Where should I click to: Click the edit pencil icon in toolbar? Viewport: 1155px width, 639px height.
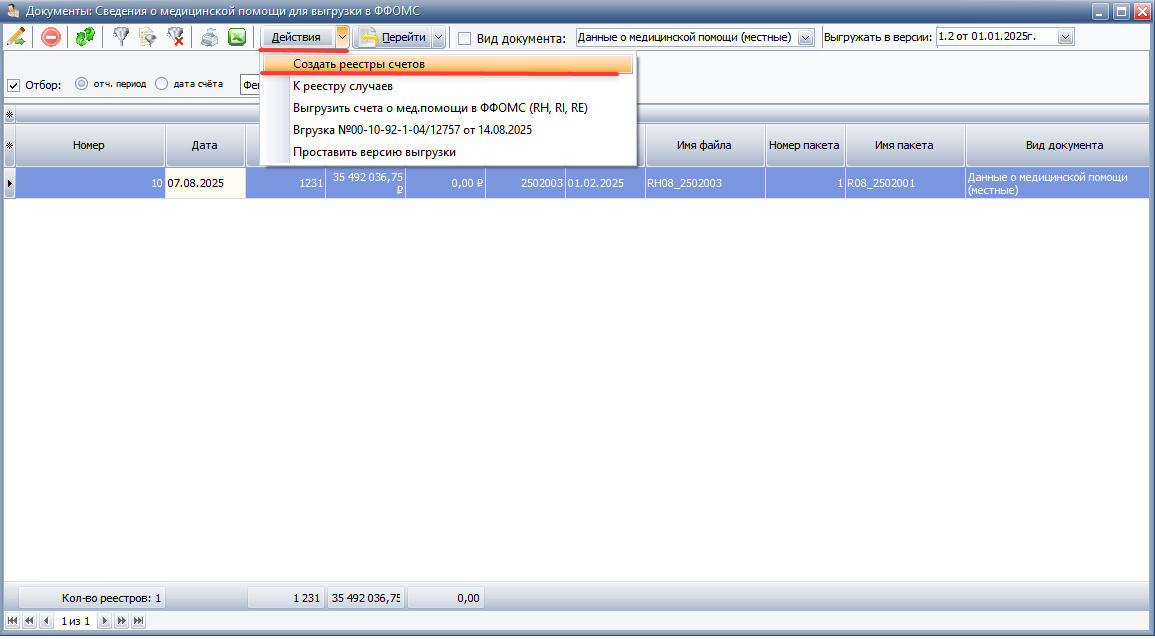point(16,38)
